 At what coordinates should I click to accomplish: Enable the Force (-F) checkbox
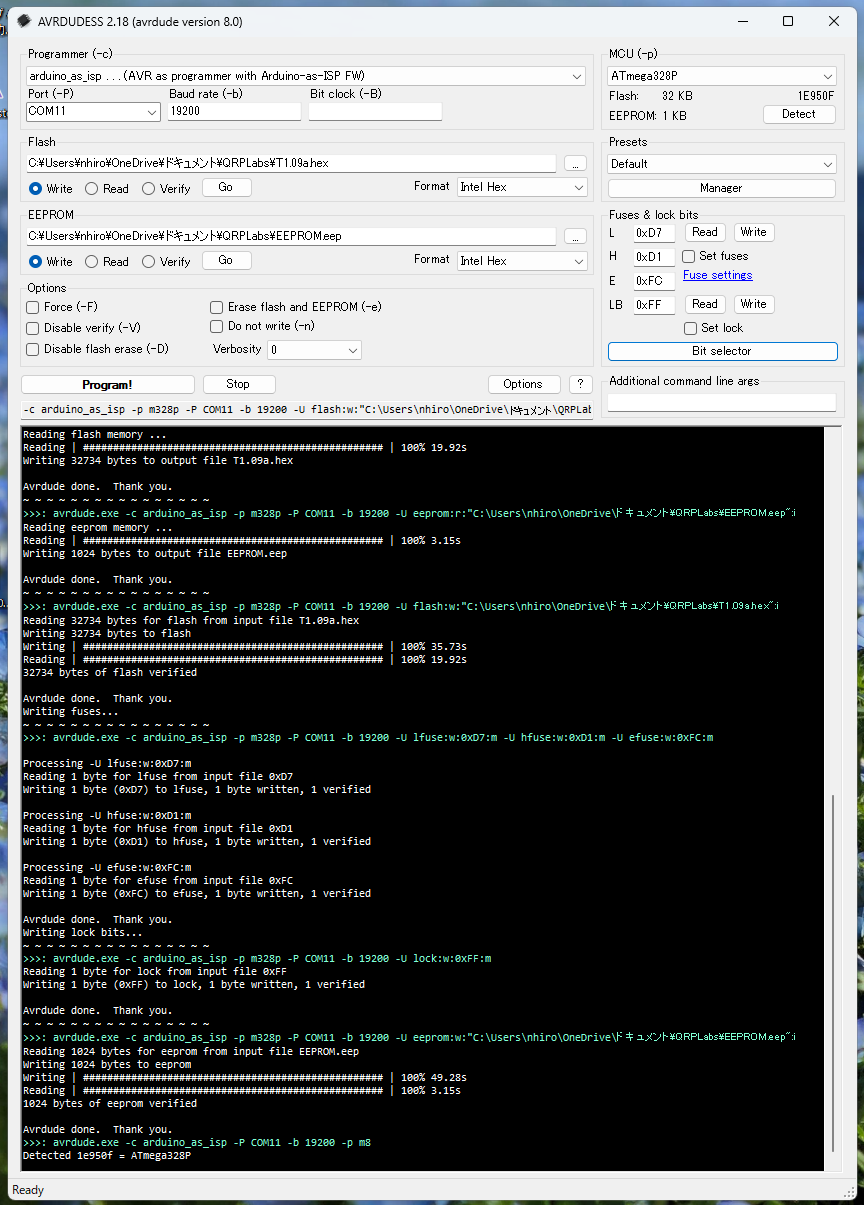point(33,308)
